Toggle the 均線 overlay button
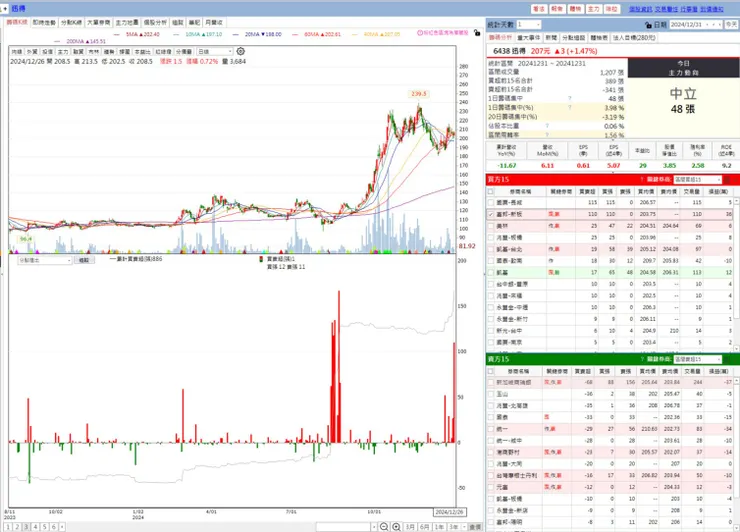 click(x=17, y=51)
